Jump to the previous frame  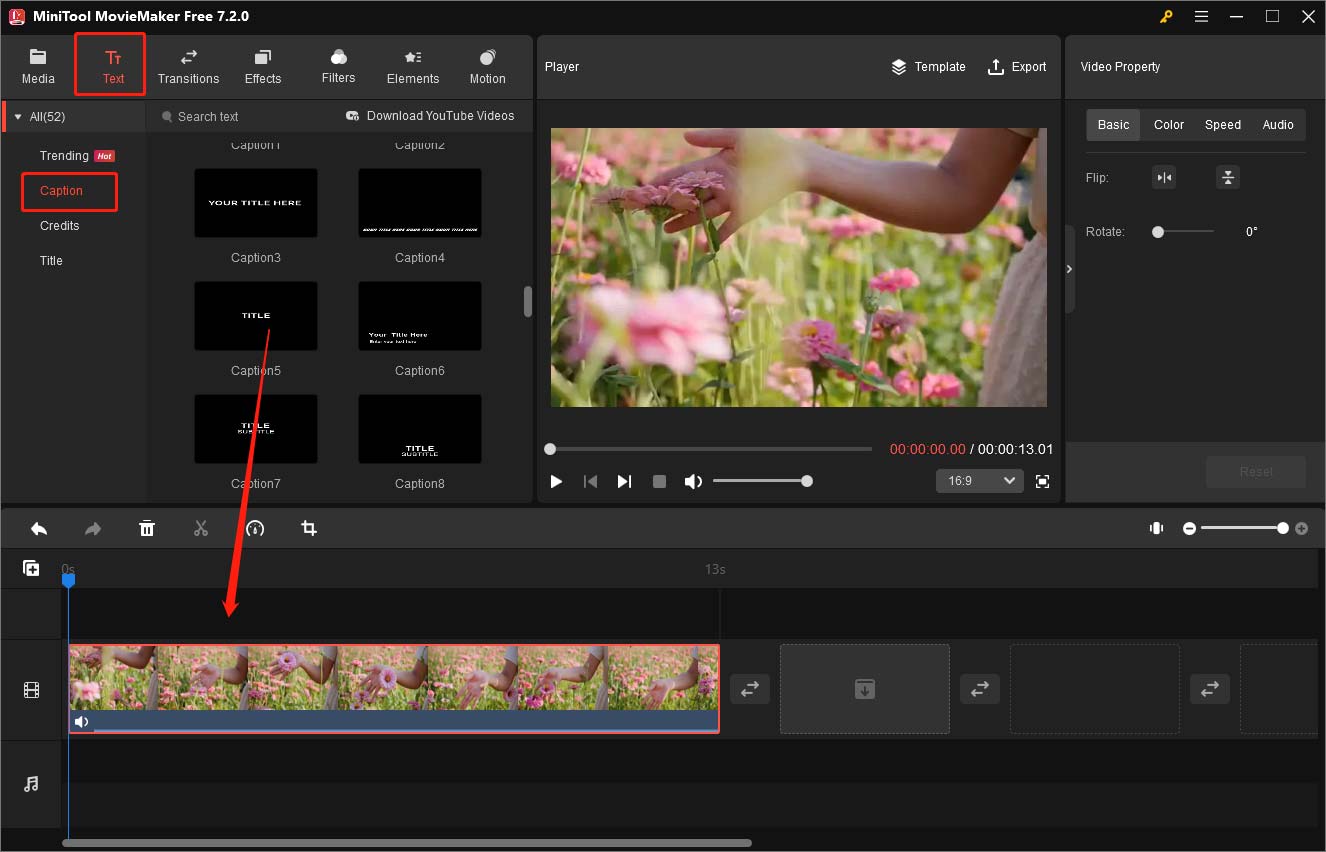[x=590, y=481]
